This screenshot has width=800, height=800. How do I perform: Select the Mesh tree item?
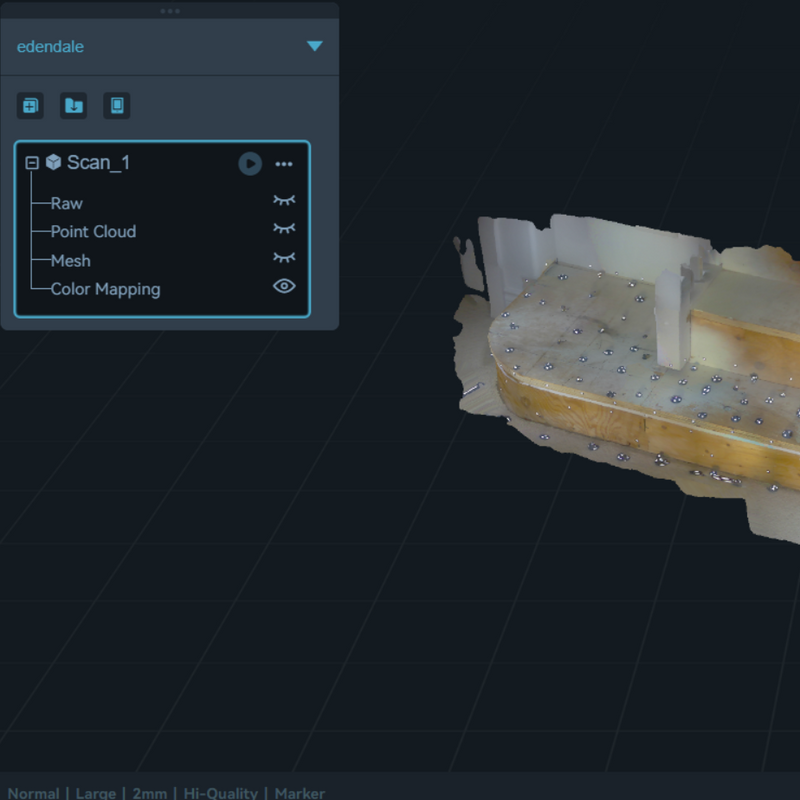tap(71, 261)
